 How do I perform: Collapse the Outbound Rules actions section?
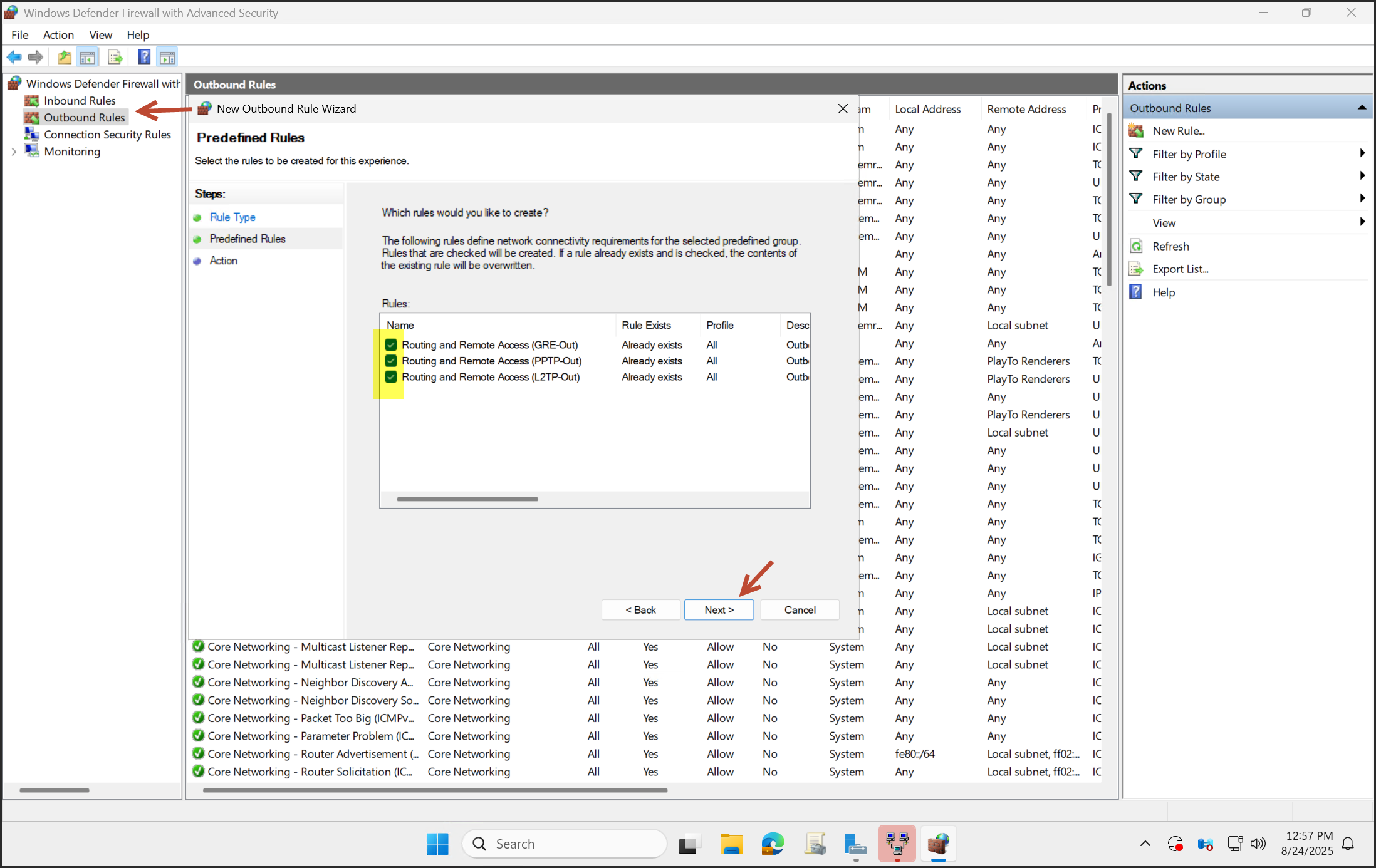tap(1361, 108)
